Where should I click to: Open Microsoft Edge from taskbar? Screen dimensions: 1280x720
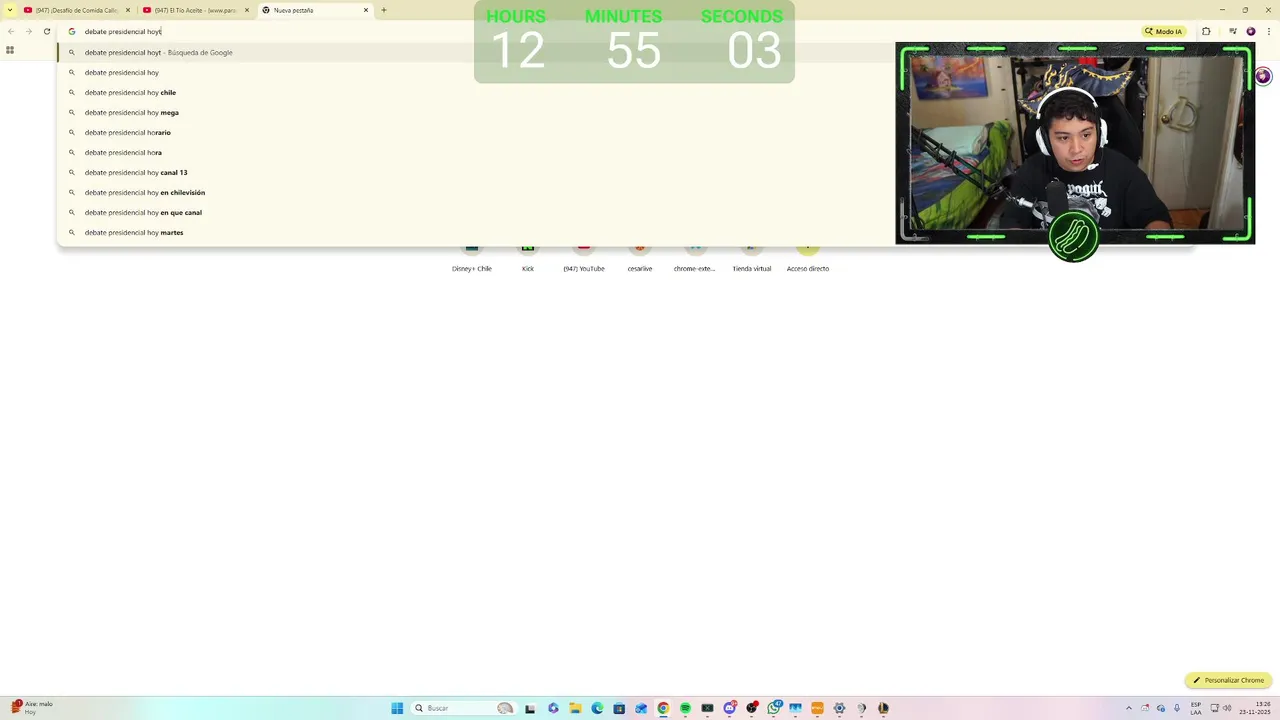[597, 708]
